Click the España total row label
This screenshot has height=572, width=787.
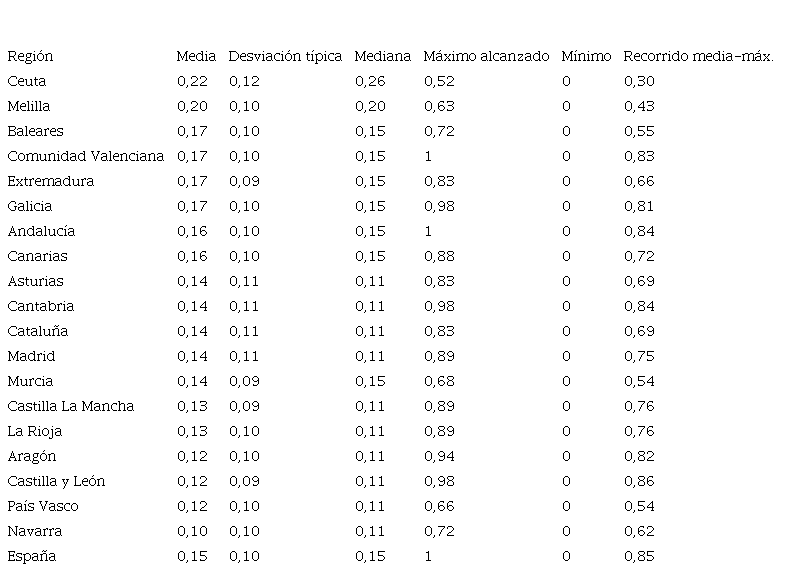pyautogui.click(x=31, y=557)
